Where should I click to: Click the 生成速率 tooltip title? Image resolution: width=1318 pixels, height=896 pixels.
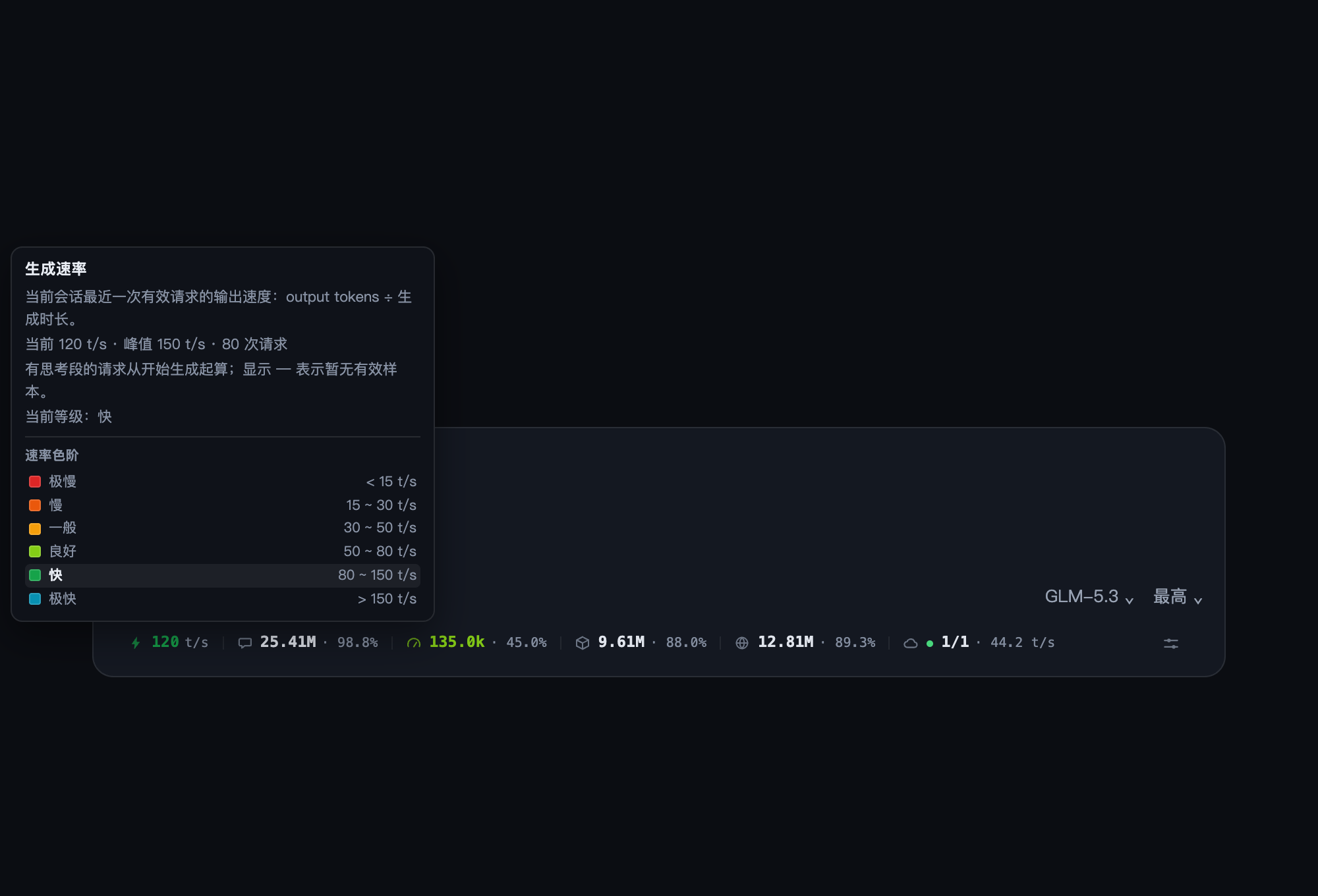(x=56, y=269)
